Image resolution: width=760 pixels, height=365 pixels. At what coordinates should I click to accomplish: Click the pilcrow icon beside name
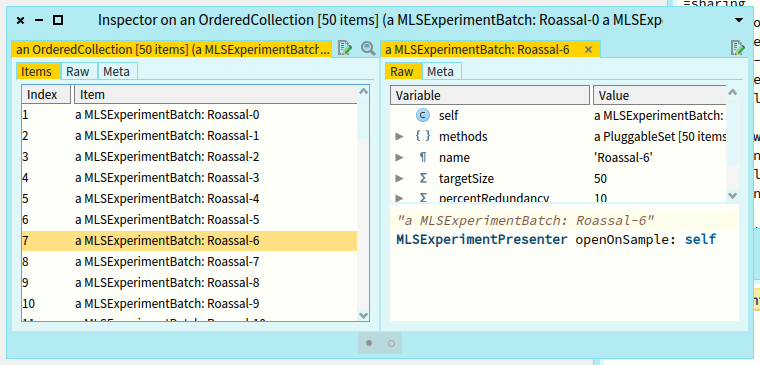coord(423,158)
